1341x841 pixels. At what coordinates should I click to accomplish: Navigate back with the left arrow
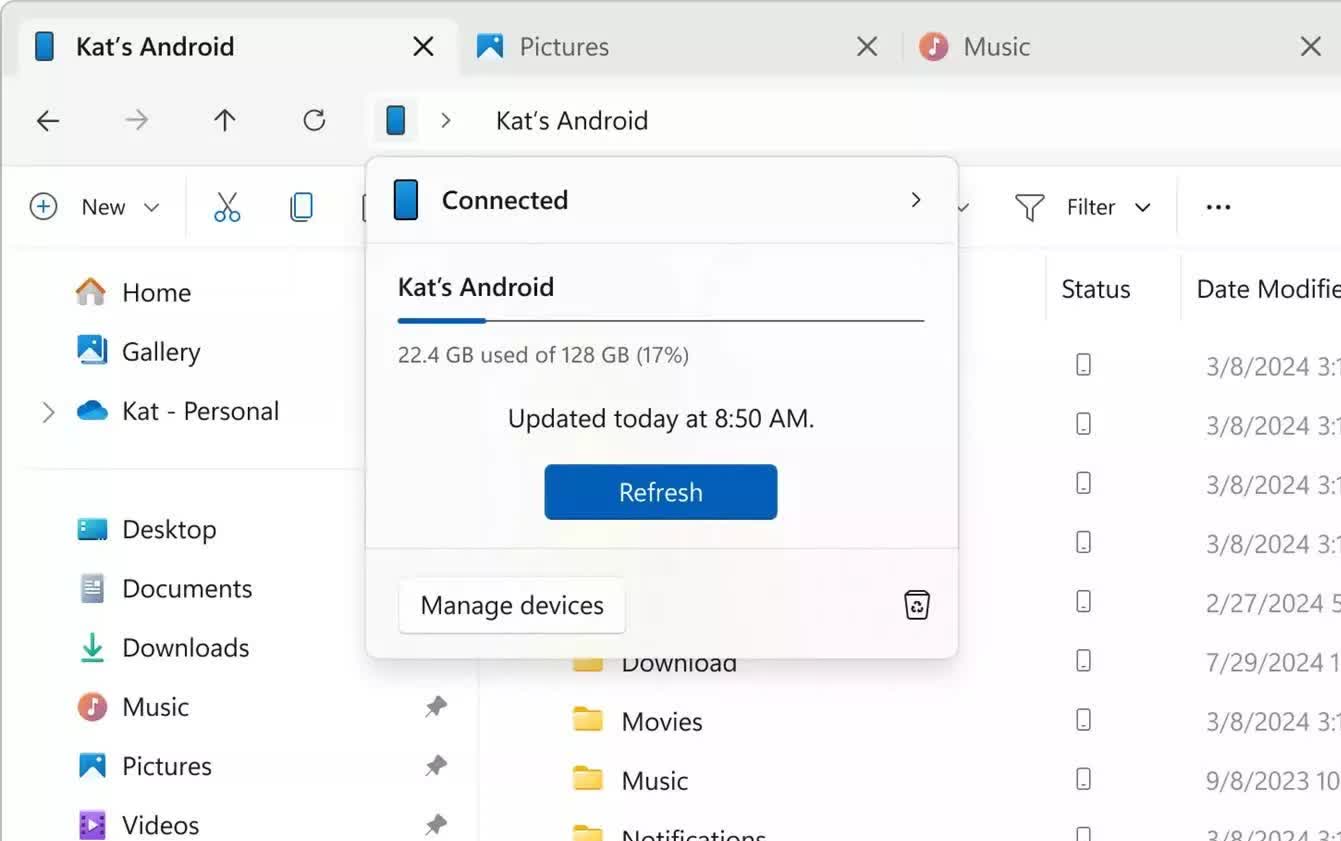pyautogui.click(x=48, y=121)
